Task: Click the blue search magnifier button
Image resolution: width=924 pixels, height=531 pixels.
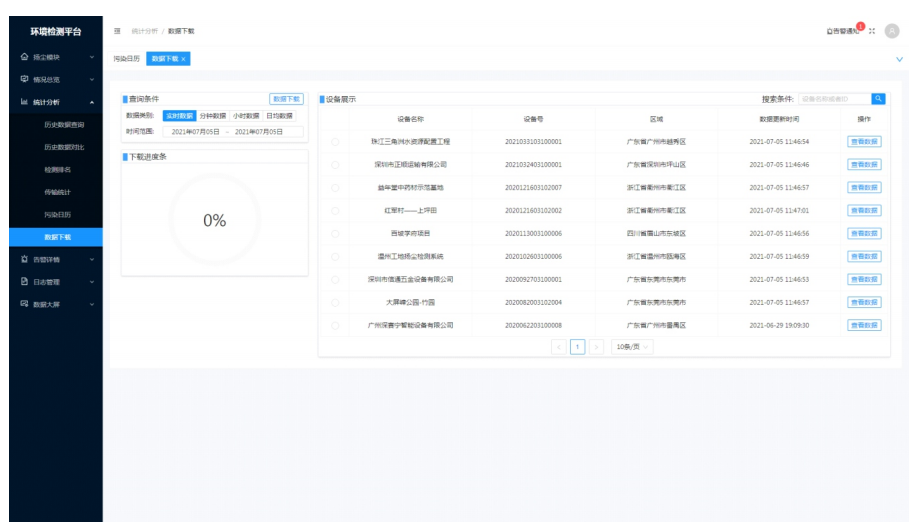Action: click(878, 98)
